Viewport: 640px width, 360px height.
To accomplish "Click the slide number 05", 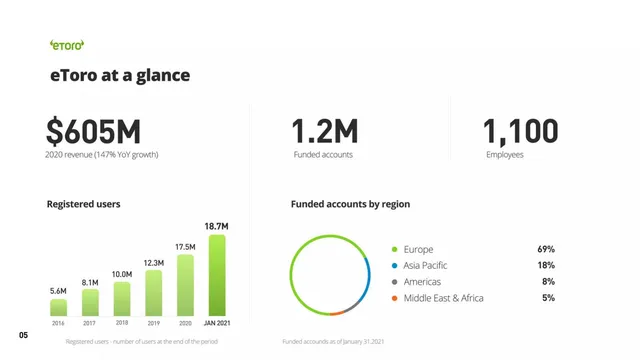I will pos(23,335).
